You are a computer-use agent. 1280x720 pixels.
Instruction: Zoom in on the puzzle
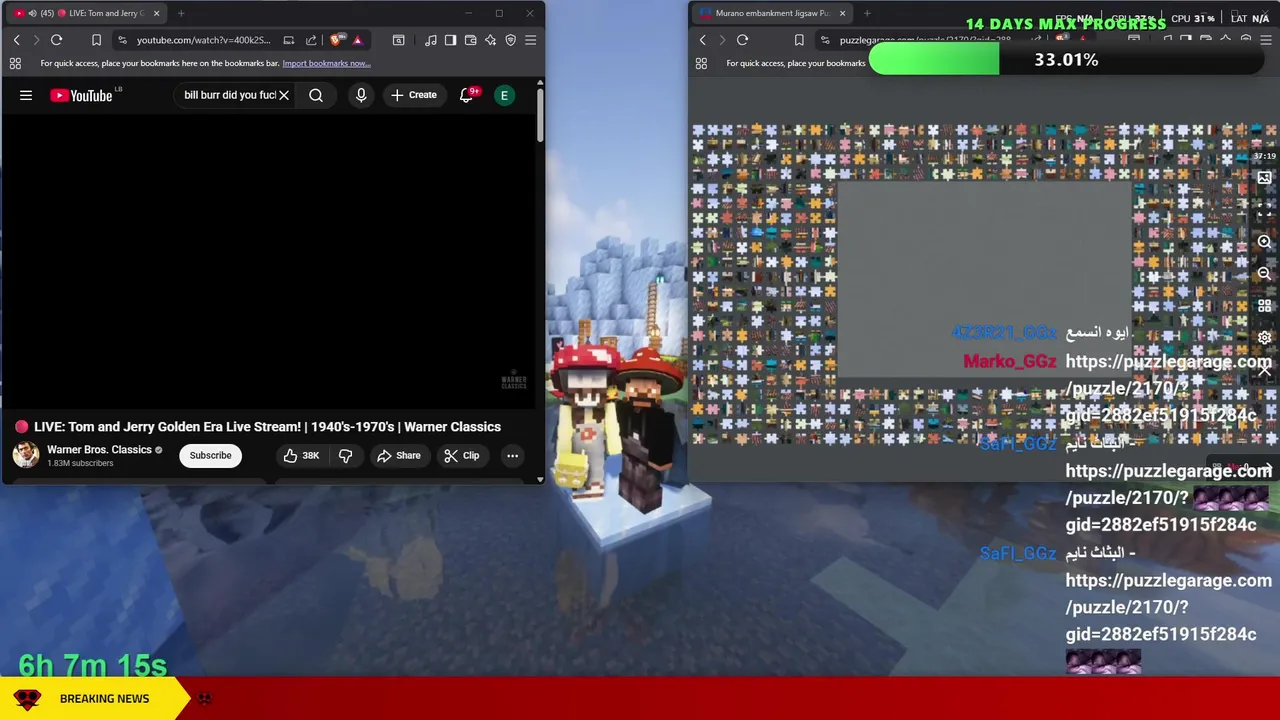[x=1264, y=242]
